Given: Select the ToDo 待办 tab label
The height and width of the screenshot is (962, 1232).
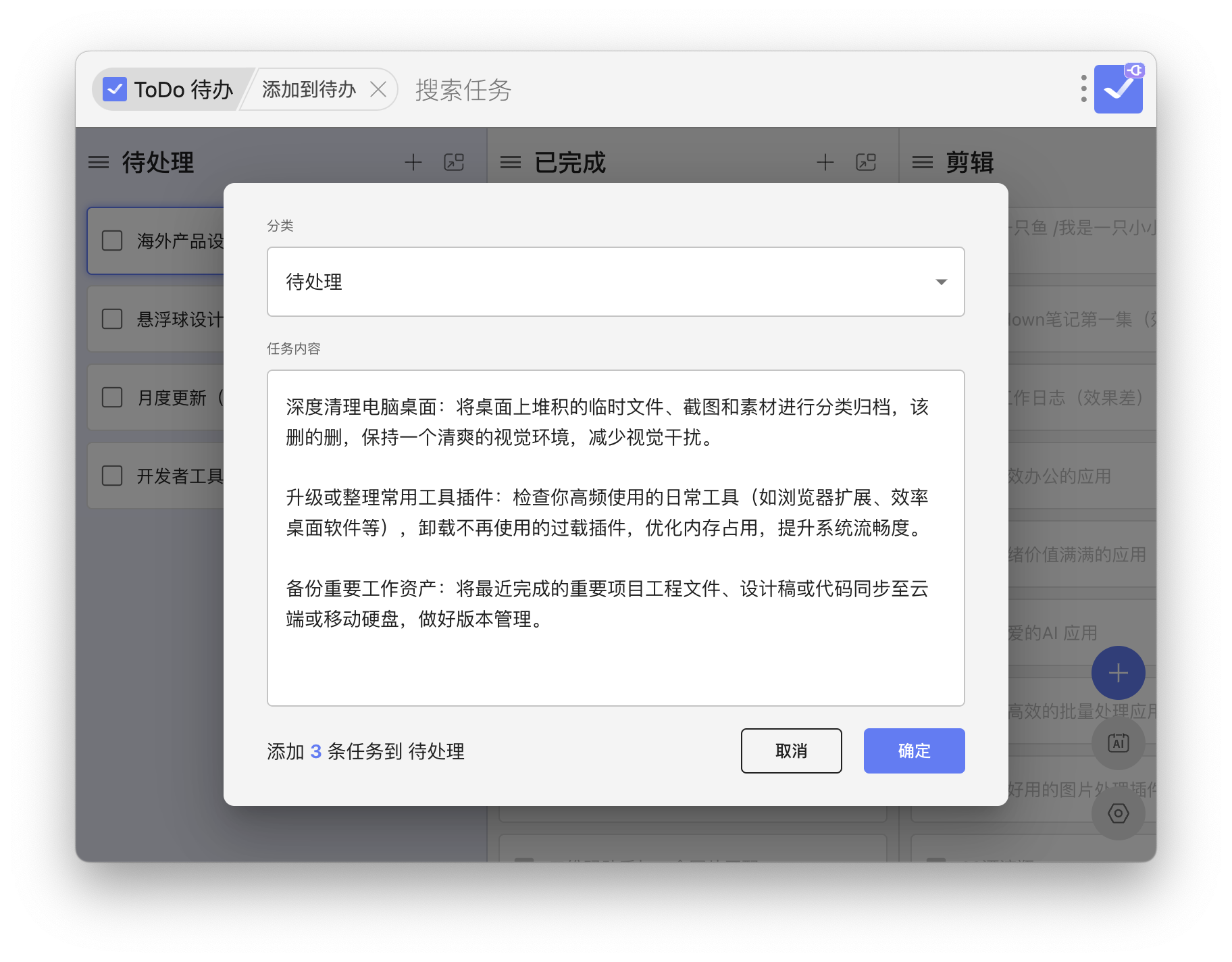Looking at the screenshot, I should point(184,89).
